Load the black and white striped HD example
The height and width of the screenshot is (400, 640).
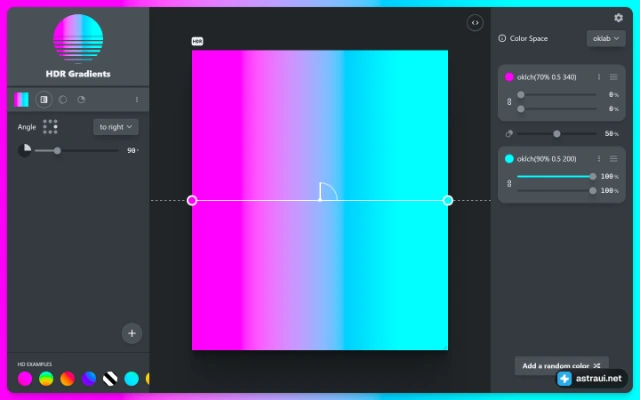coord(110,379)
